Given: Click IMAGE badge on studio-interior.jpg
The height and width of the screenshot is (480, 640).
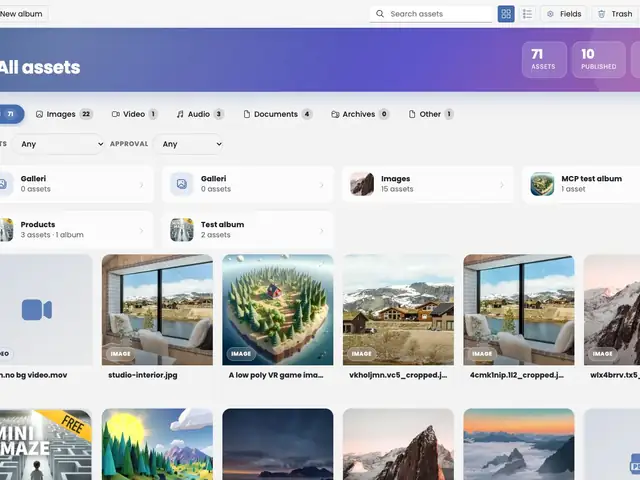Looking at the screenshot, I should (120, 354).
